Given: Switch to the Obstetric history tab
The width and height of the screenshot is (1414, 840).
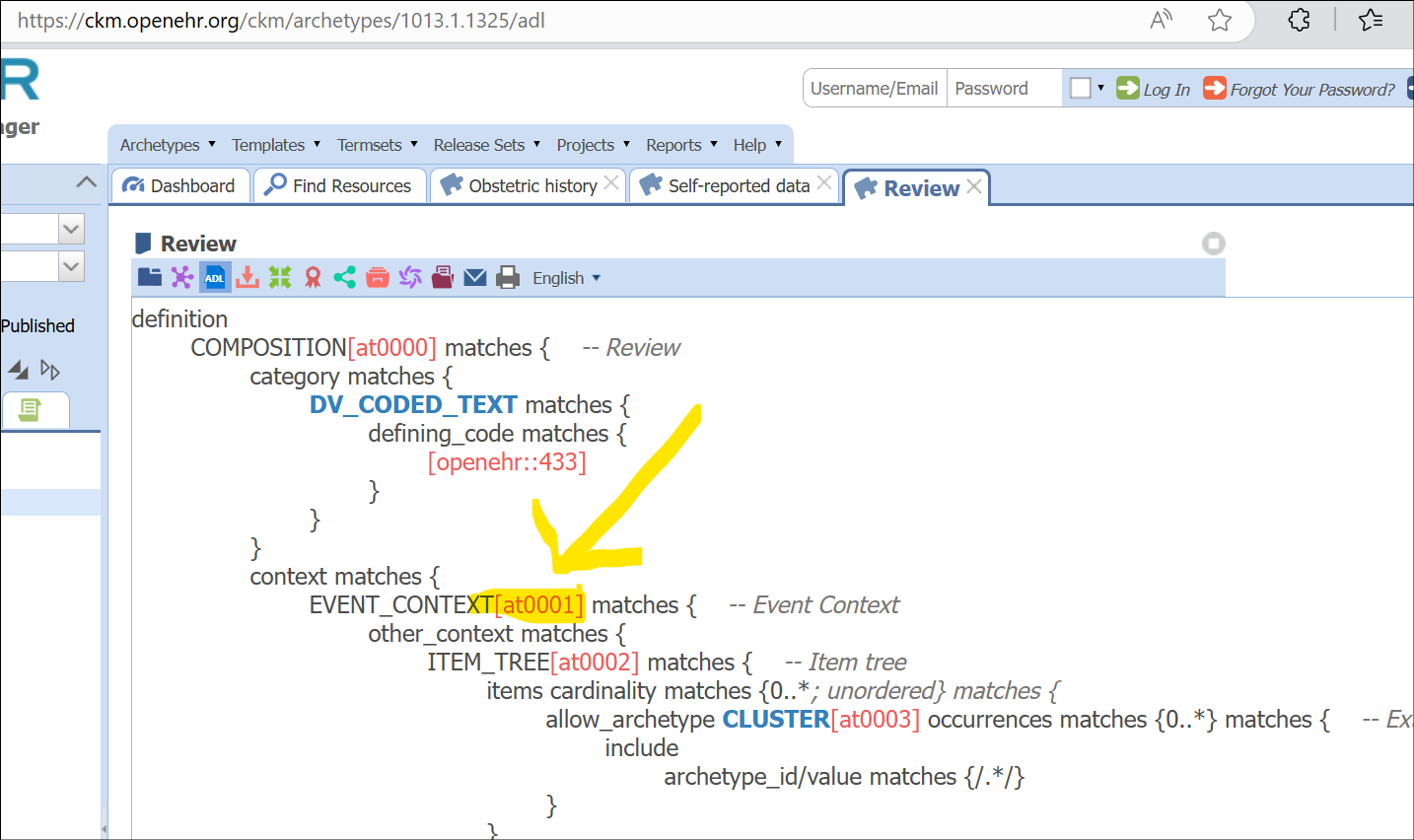Looking at the screenshot, I should (x=531, y=186).
